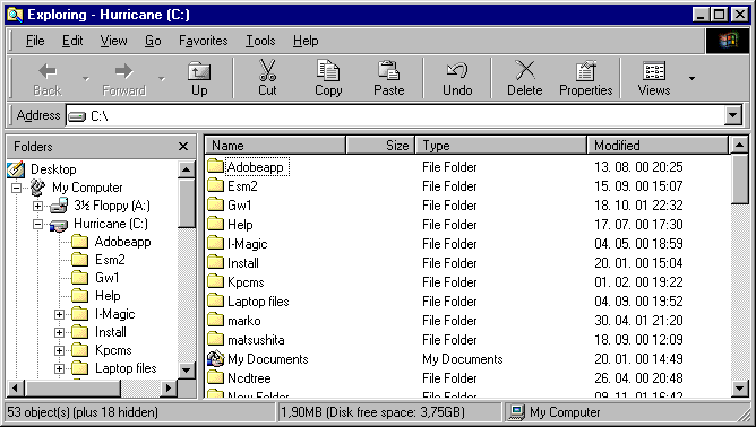The image size is (756, 427).
Task: Sort files by Name column header
Action: (x=275, y=145)
